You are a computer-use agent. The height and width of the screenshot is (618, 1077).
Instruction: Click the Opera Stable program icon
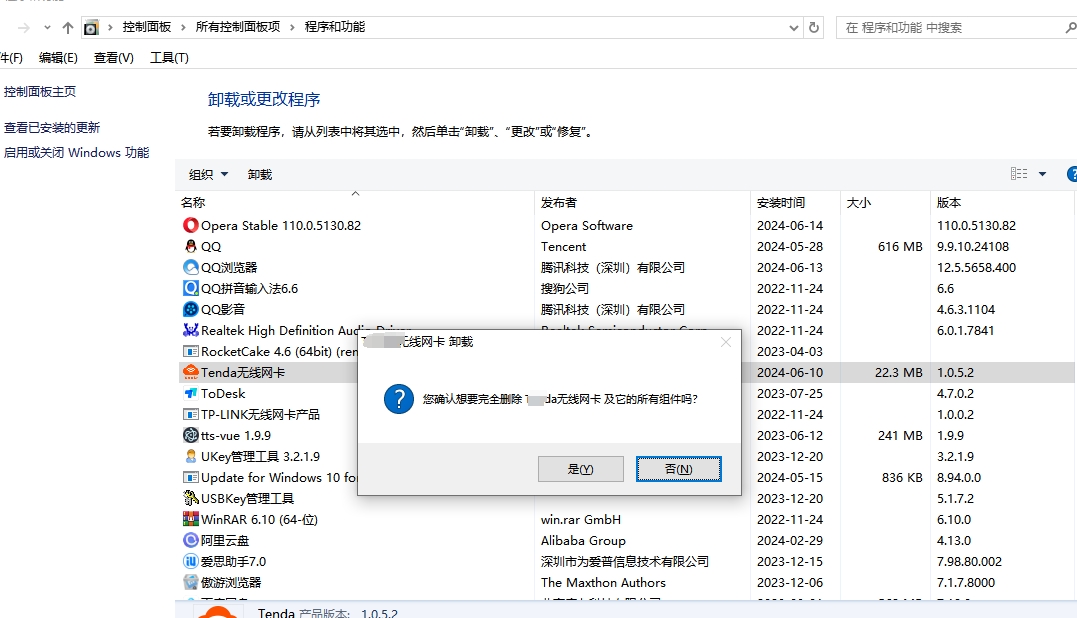pyautogui.click(x=190, y=225)
